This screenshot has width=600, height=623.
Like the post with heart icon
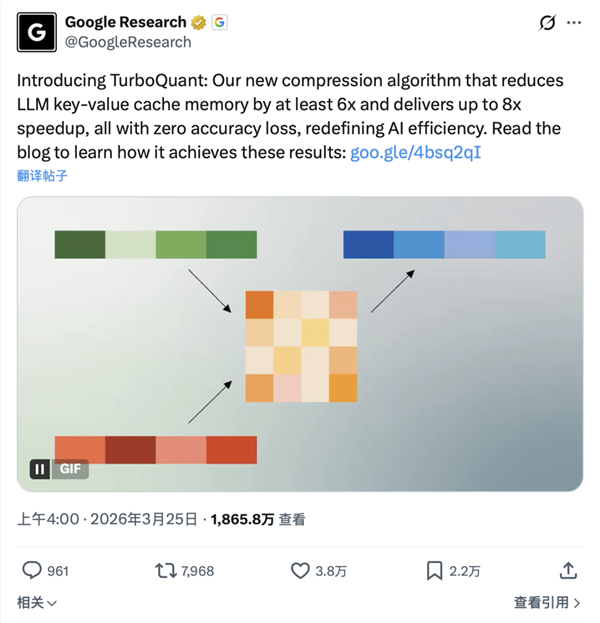300,570
